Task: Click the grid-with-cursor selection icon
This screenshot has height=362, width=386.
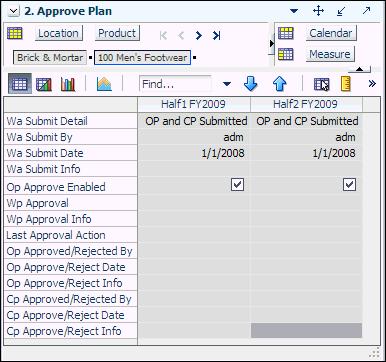Action: pyautogui.click(x=322, y=84)
